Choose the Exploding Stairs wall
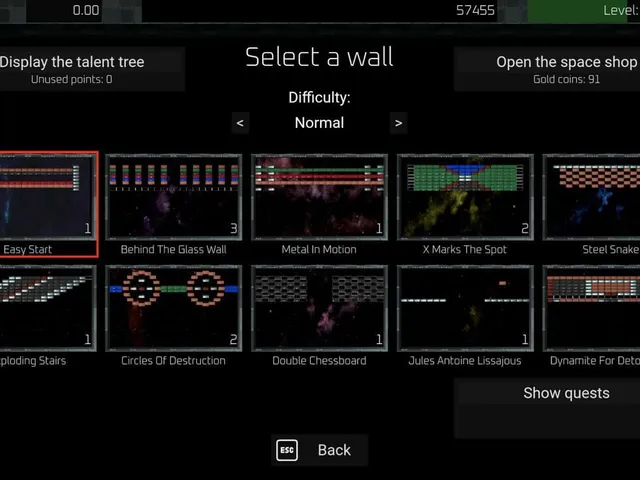This screenshot has height=480, width=640. click(x=48, y=308)
